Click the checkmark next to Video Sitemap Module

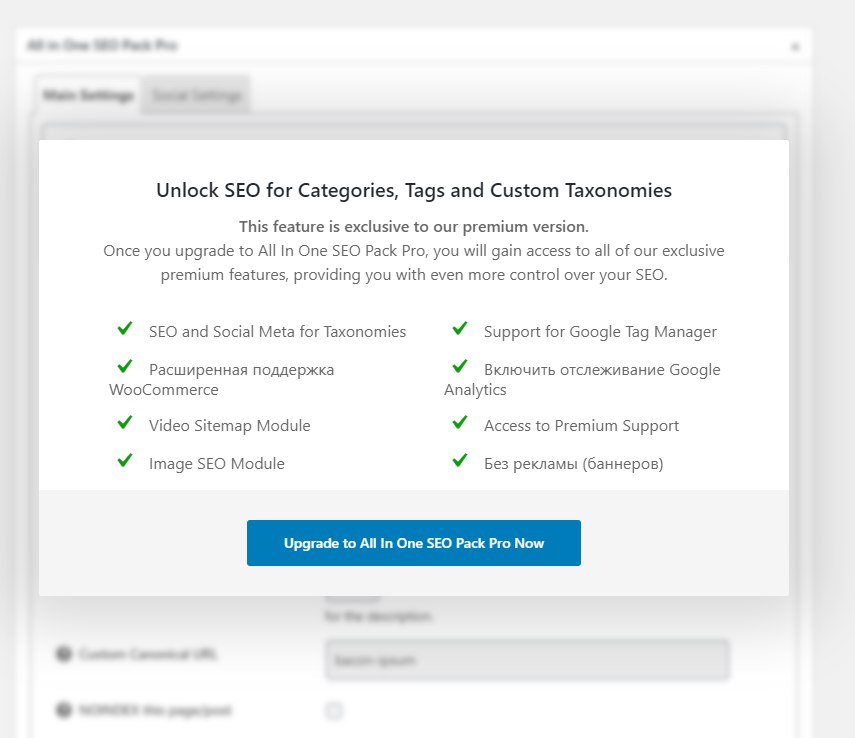(125, 422)
